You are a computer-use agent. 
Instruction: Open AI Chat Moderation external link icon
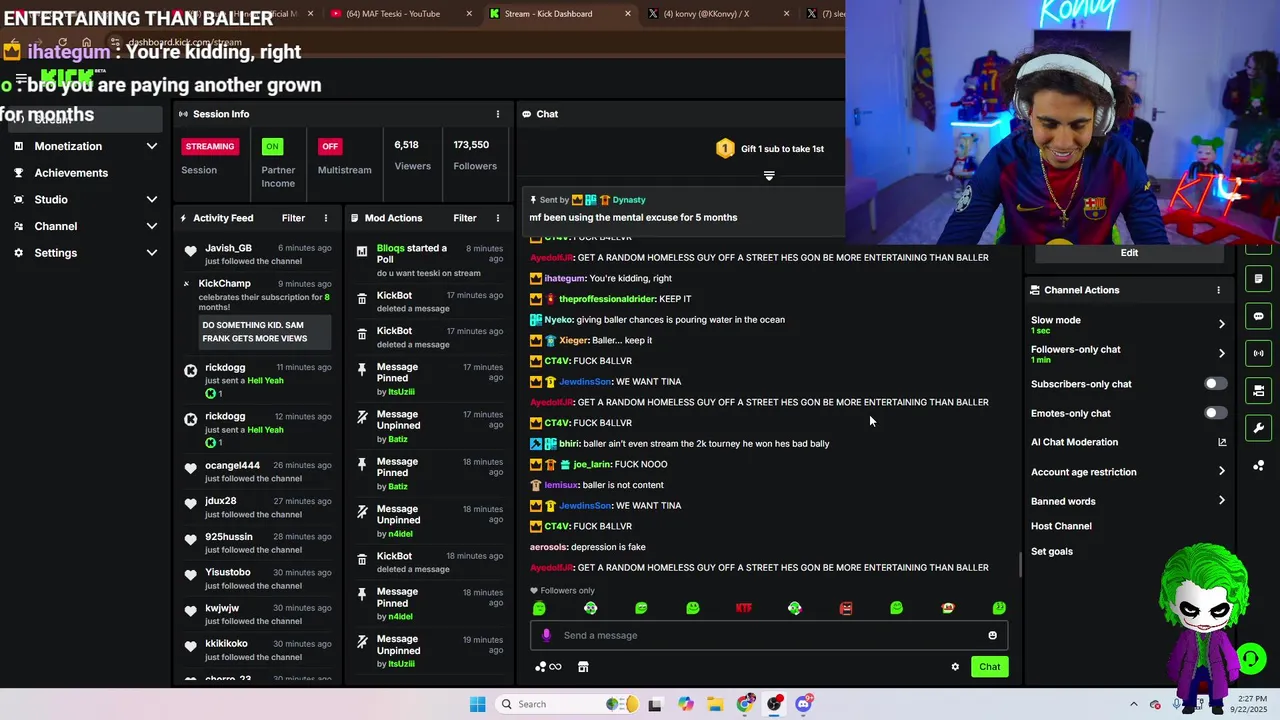point(1222,442)
